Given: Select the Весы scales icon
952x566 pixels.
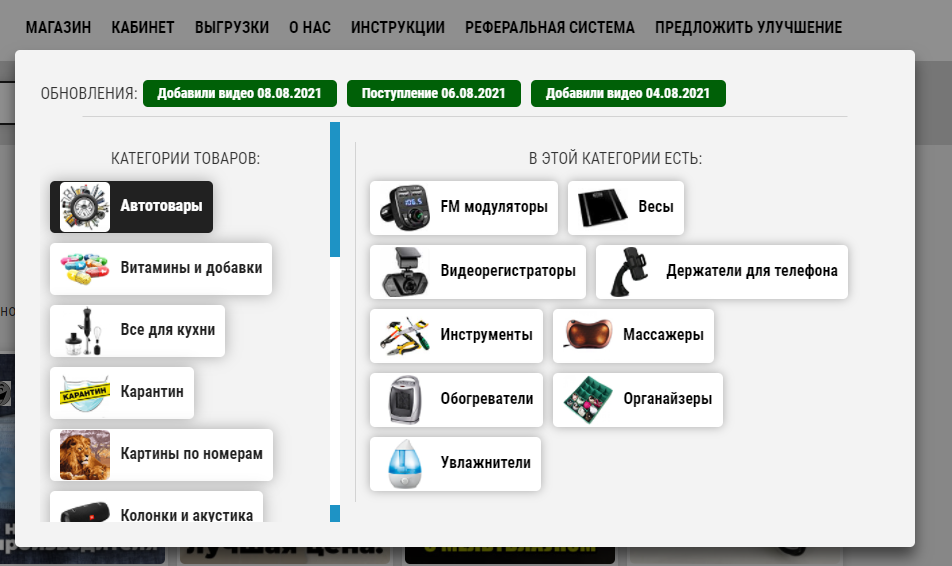Looking at the screenshot, I should coord(601,208).
